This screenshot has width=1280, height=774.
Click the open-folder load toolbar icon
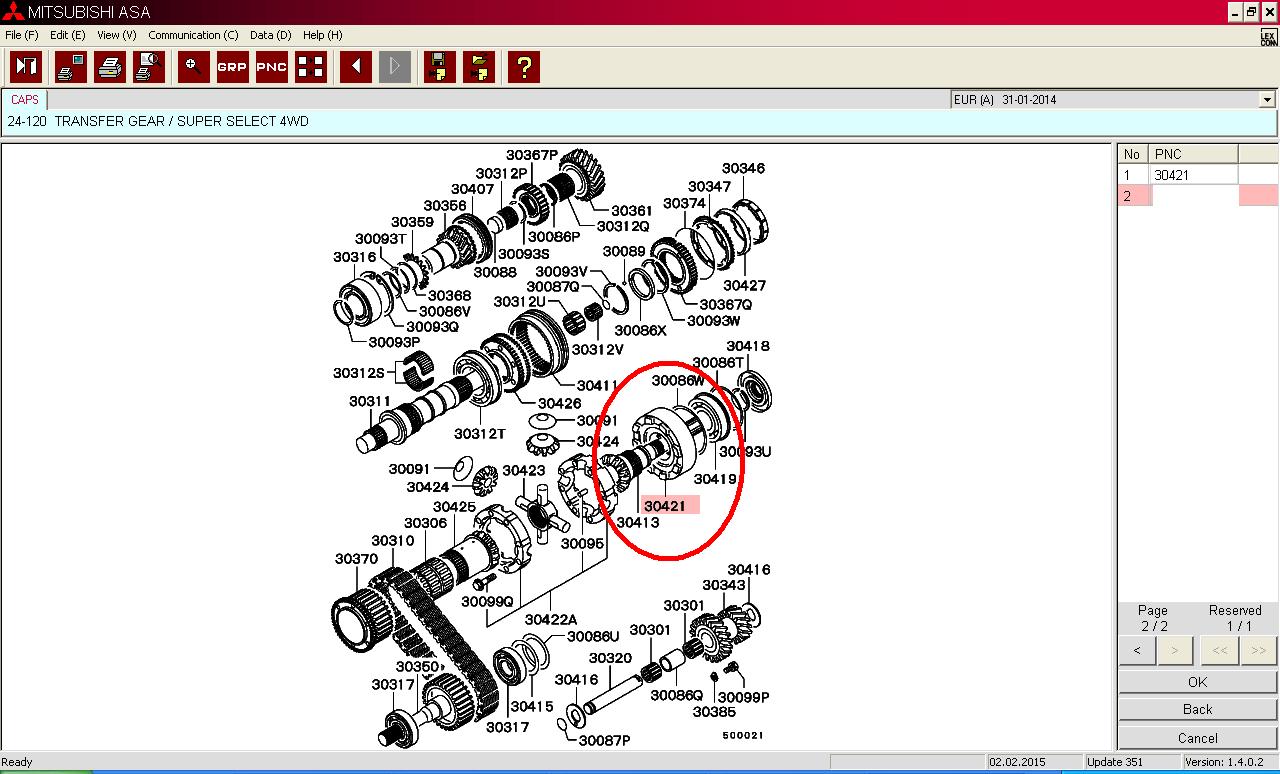click(478, 67)
